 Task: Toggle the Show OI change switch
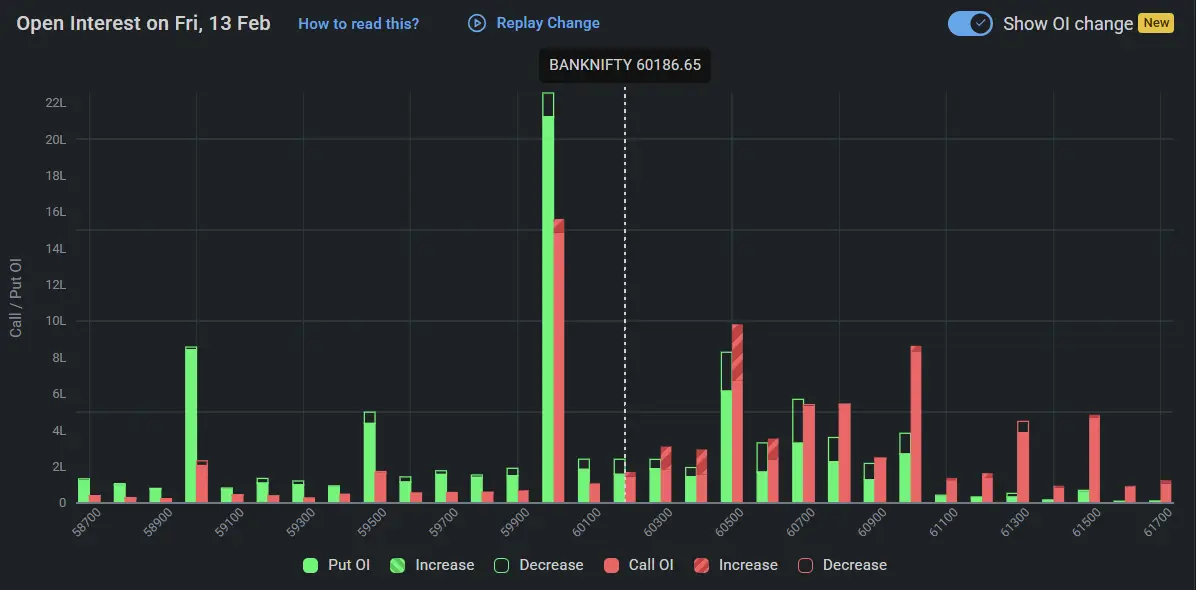point(969,22)
